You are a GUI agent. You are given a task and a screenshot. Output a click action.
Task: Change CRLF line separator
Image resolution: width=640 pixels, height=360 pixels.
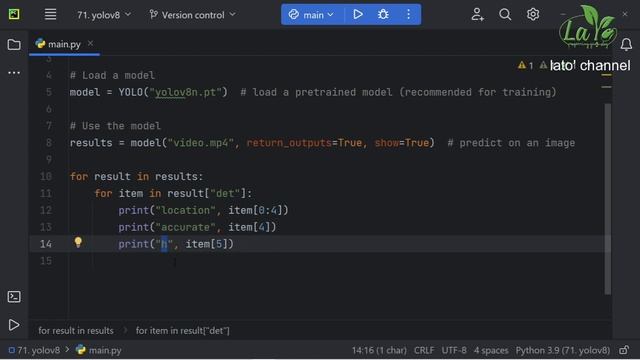(x=424, y=350)
